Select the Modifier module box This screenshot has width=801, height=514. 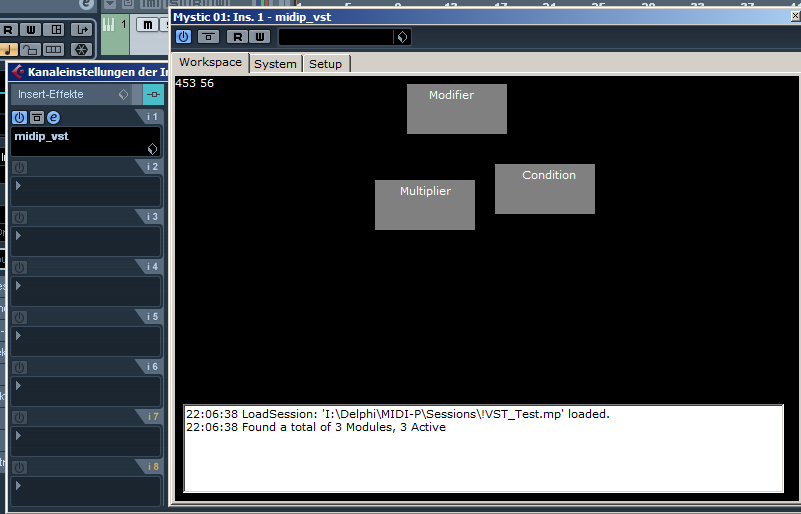point(457,109)
